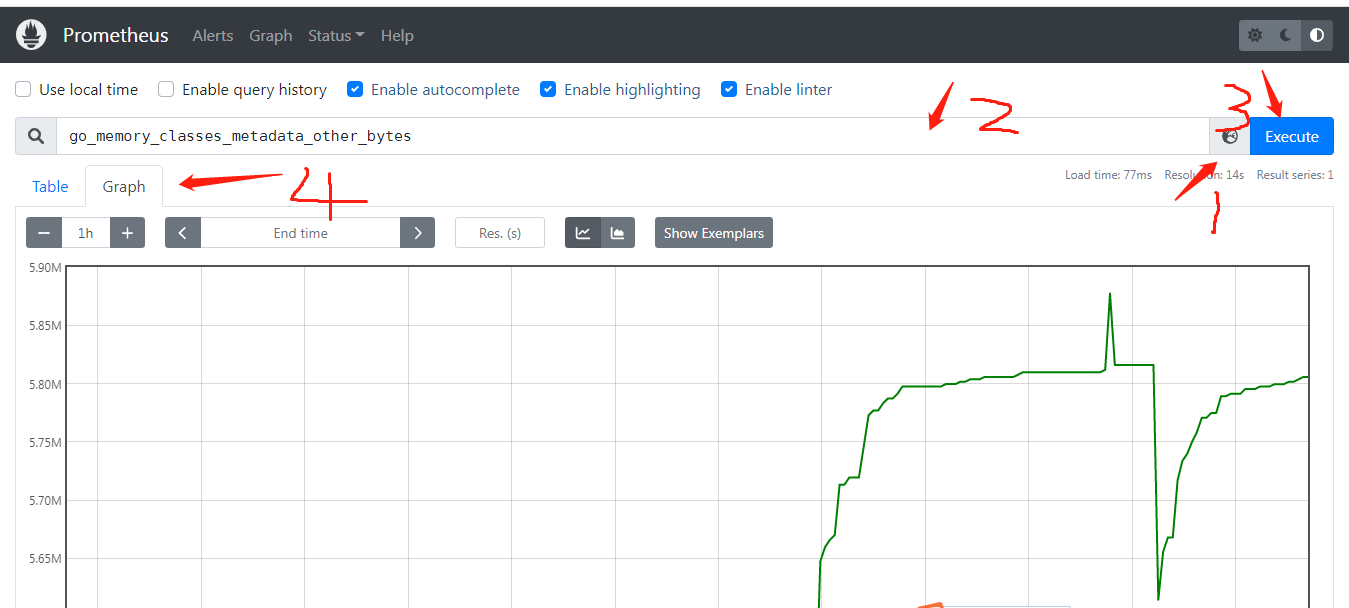Image resolution: width=1349 pixels, height=608 pixels.
Task: Go to next end time
Action: pos(417,233)
